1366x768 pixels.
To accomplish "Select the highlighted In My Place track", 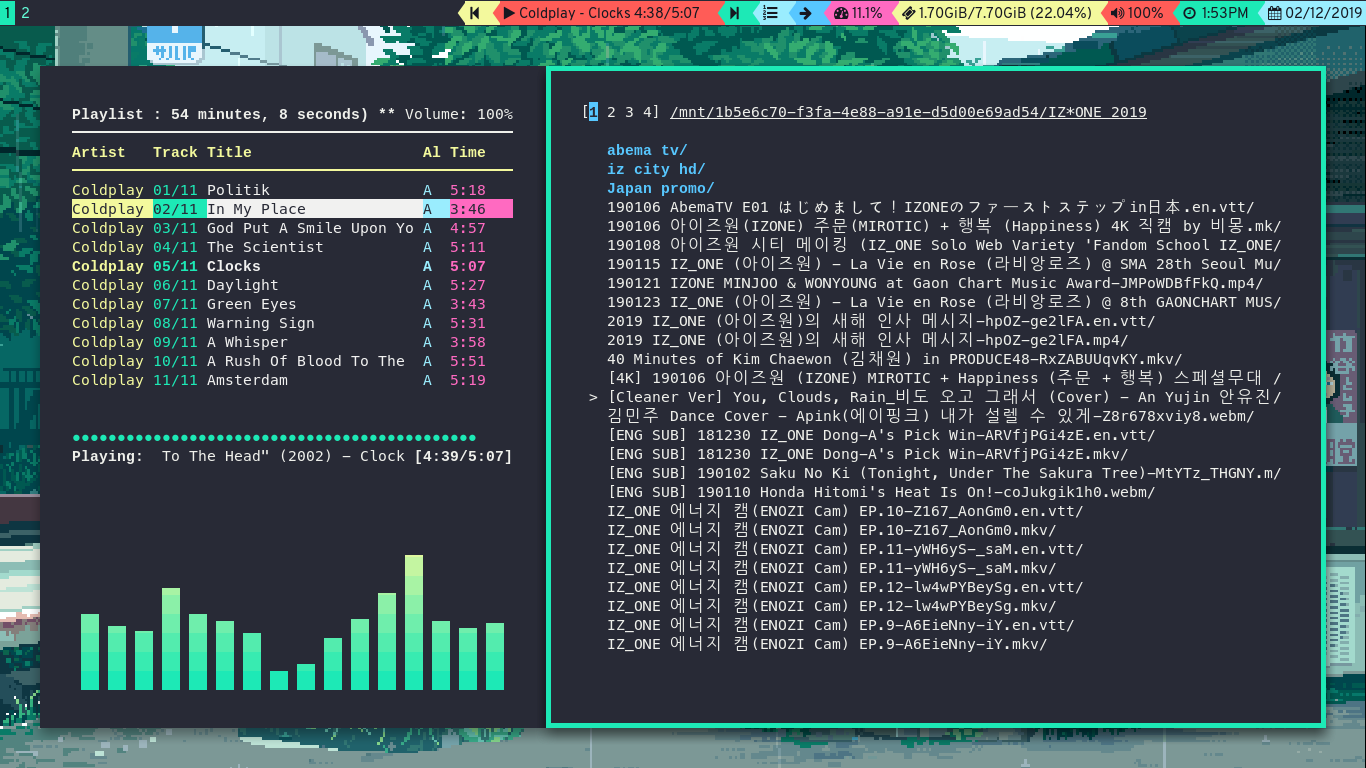I will pos(292,209).
